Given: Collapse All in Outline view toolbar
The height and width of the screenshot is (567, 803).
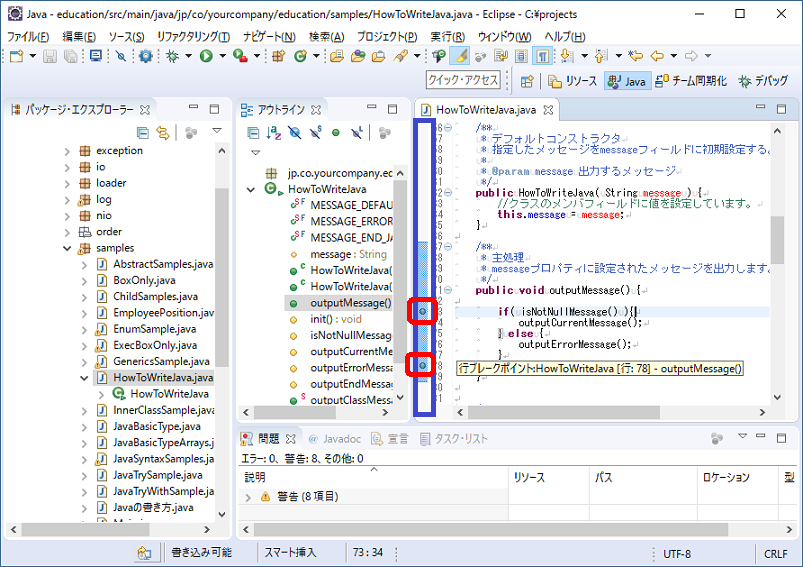Looking at the screenshot, I should (253, 133).
